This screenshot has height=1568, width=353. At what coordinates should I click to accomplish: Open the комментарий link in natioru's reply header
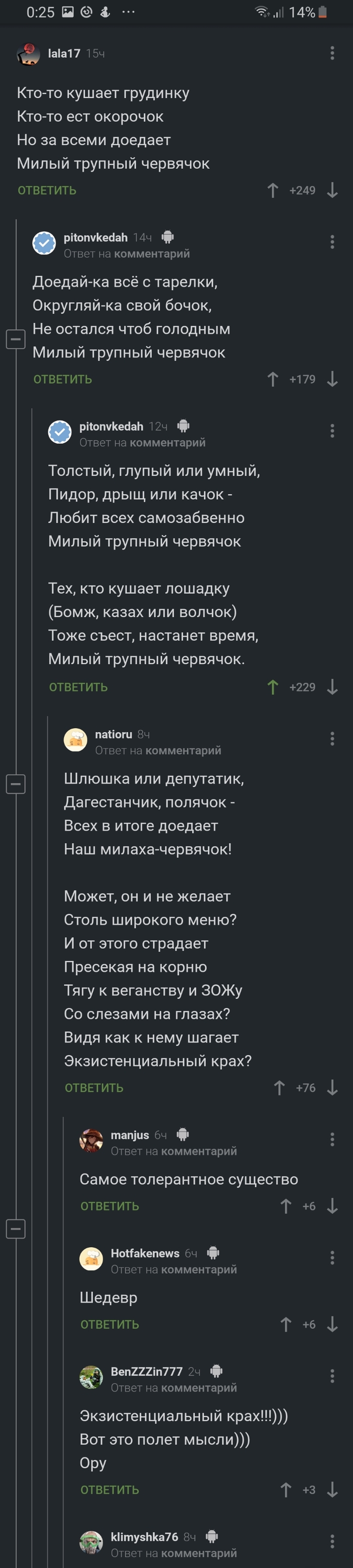pos(186,752)
